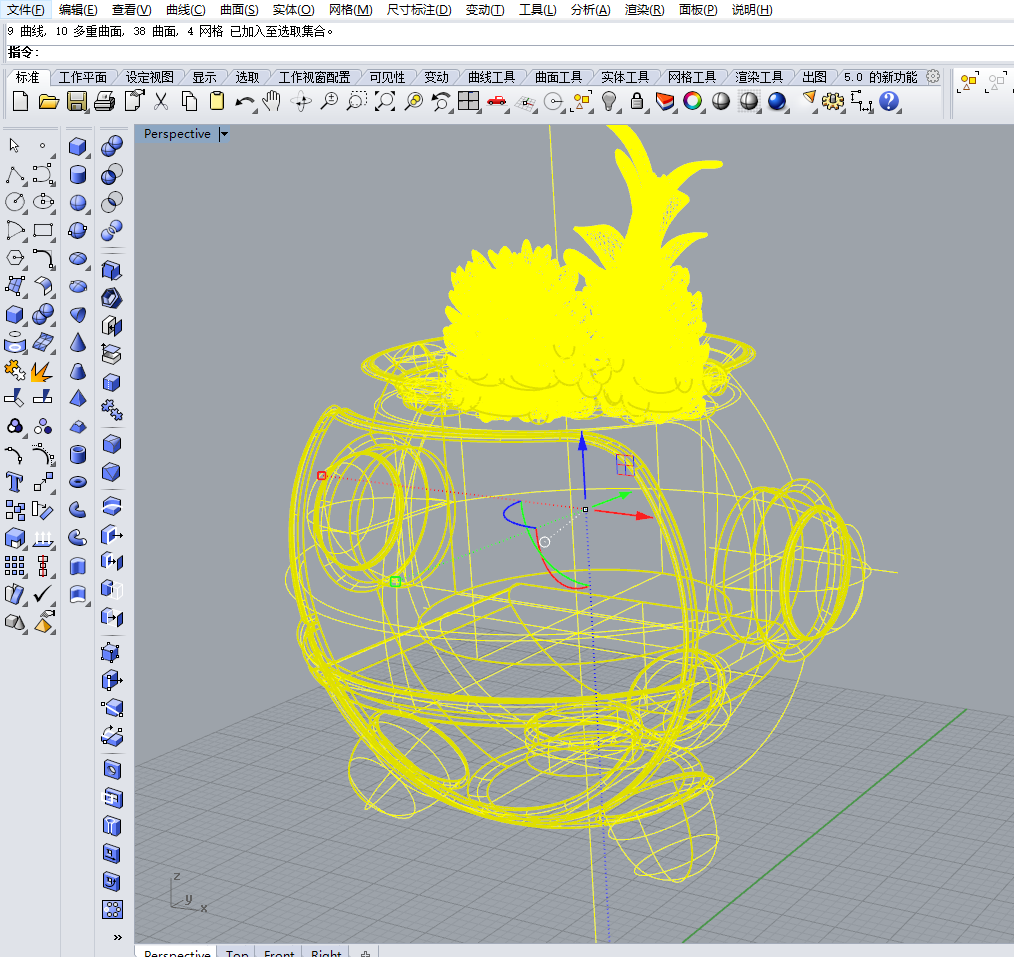Create a Box solid from sidebar

tap(78, 146)
